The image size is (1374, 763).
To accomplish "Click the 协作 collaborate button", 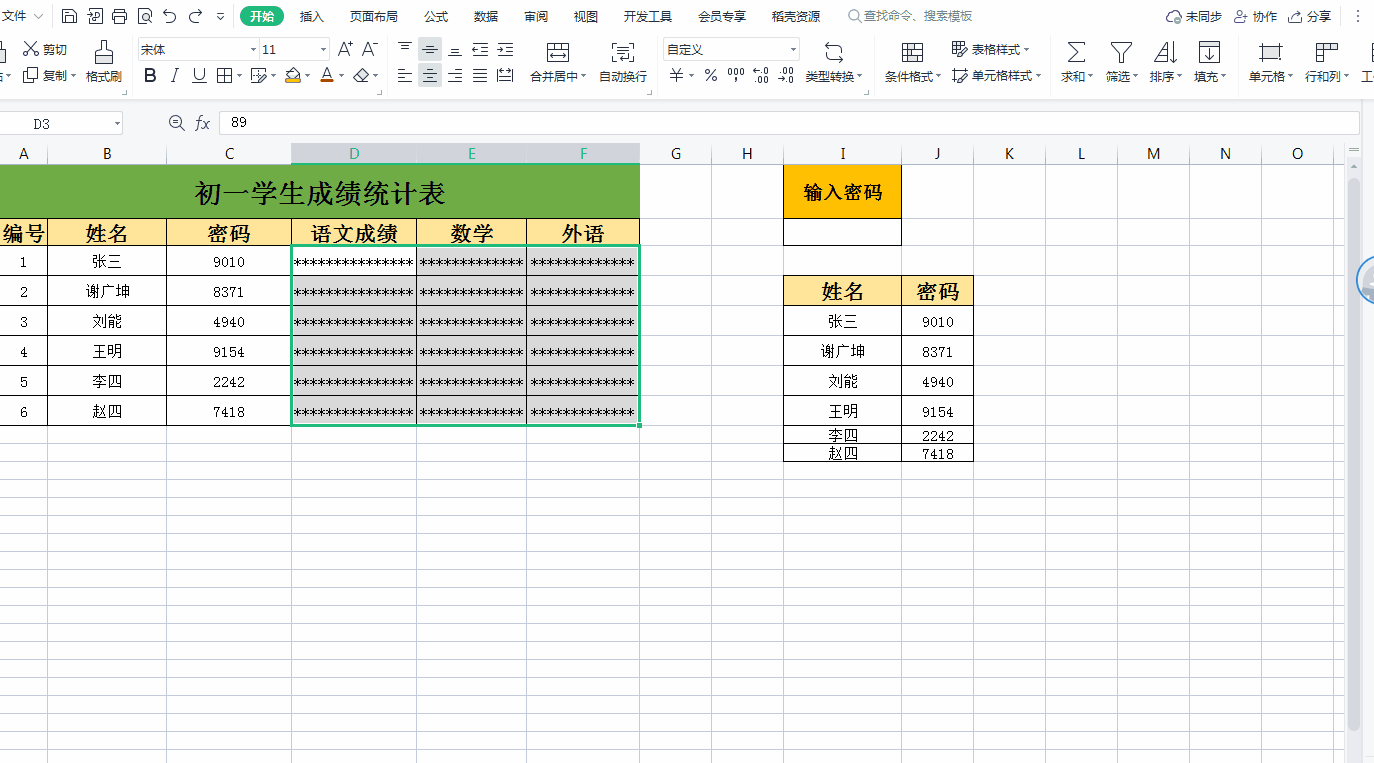I will click(x=1256, y=16).
